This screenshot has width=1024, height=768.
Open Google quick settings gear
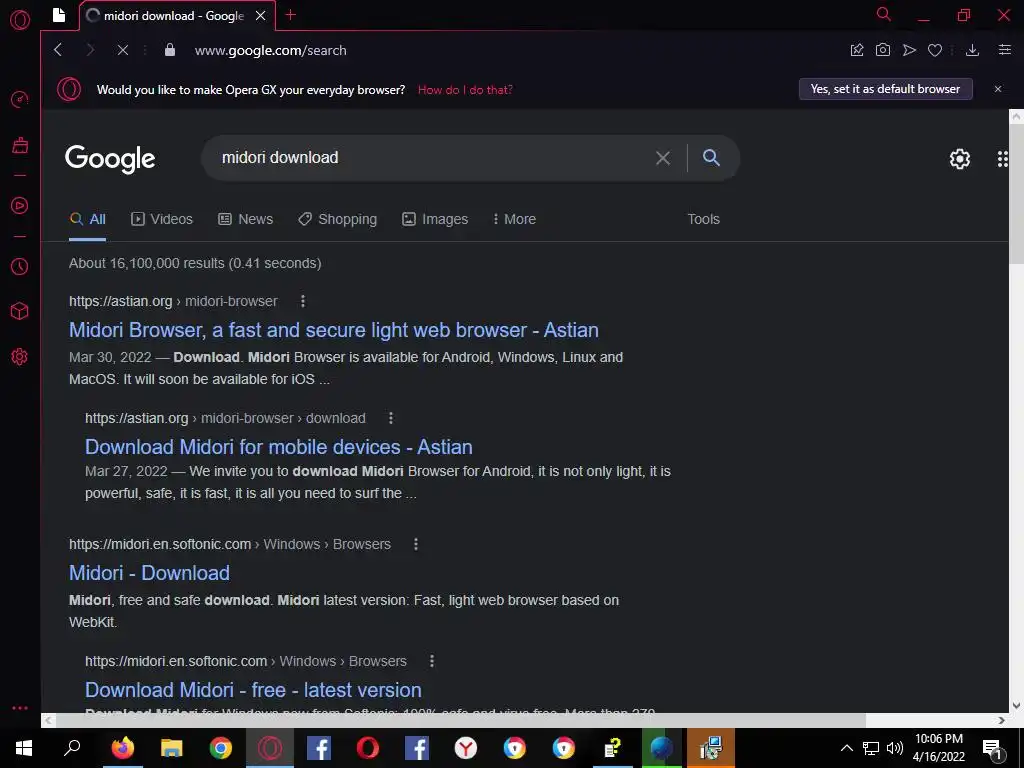(959, 159)
